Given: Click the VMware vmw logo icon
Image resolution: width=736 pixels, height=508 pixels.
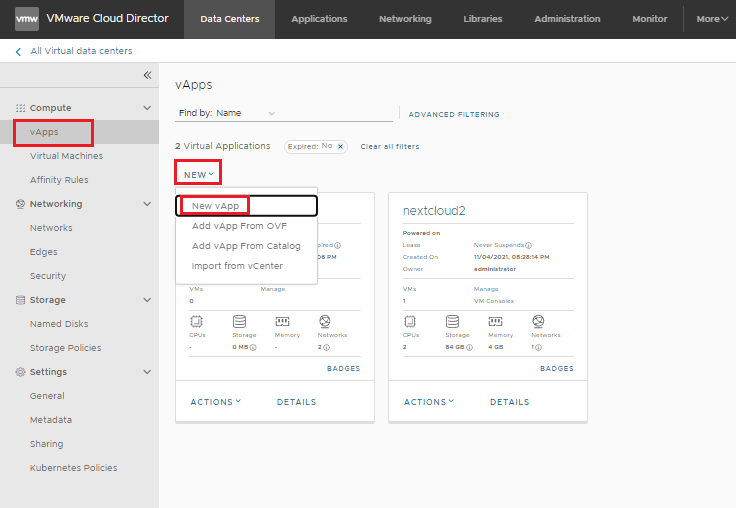Looking at the screenshot, I should click(27, 19).
